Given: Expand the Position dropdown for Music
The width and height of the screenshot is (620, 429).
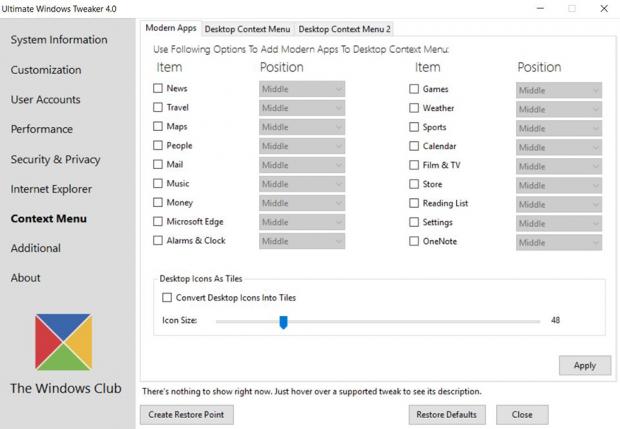Looking at the screenshot, I should point(302,184).
